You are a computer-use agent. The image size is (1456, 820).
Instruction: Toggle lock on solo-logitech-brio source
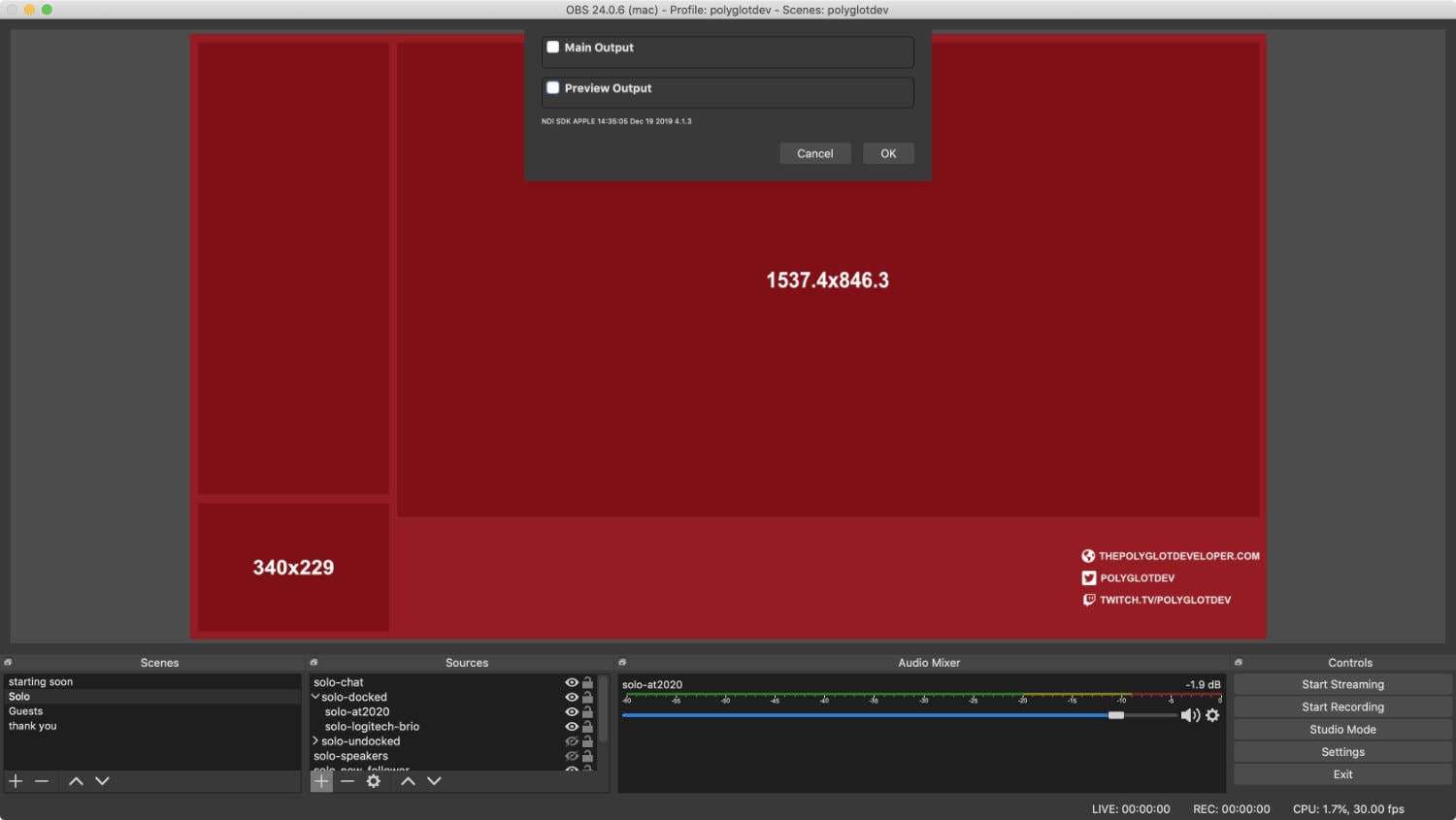coord(587,726)
